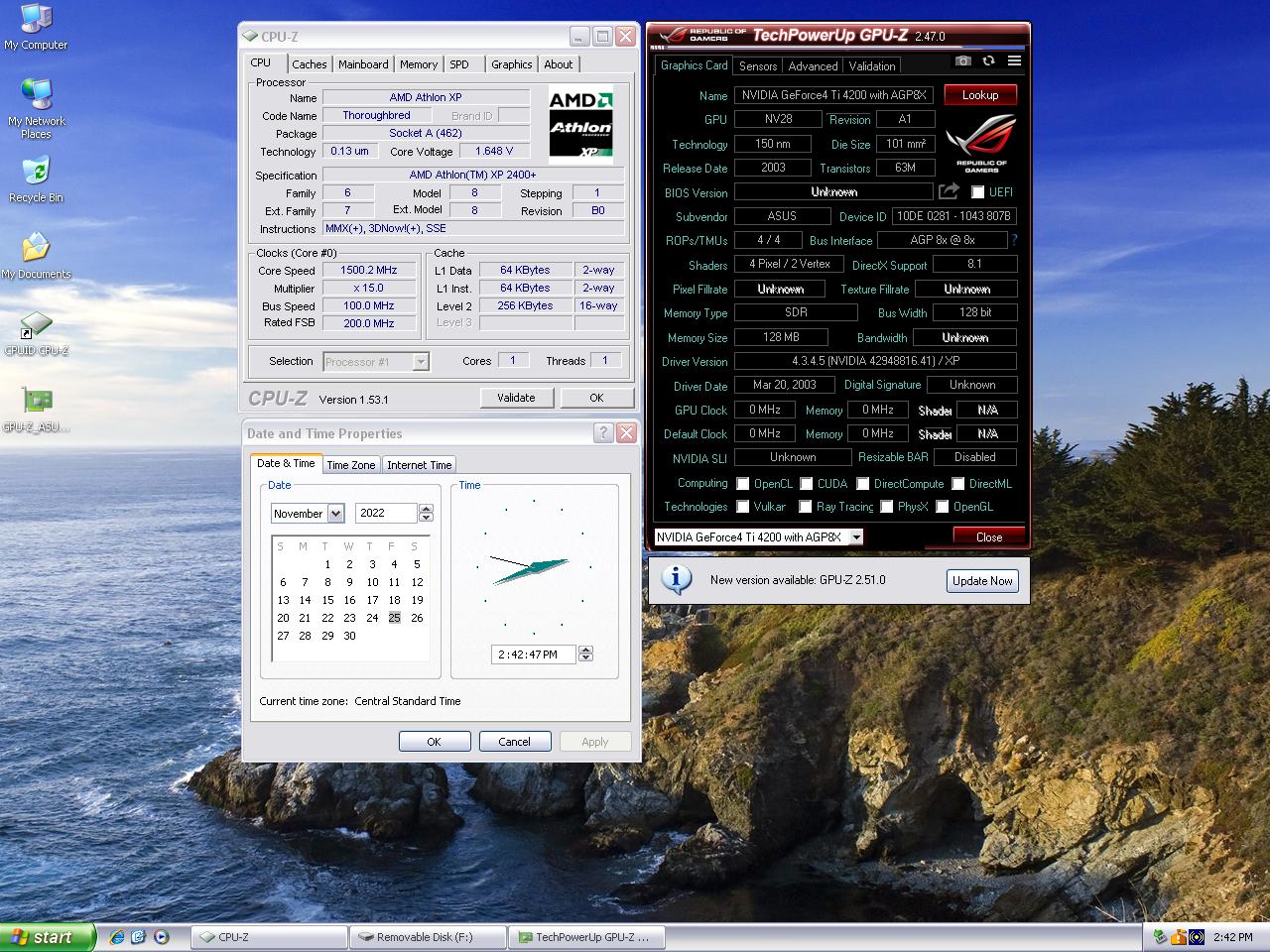The height and width of the screenshot is (952, 1270).
Task: Increase the year with the spinner up arrow
Action: click(426, 509)
